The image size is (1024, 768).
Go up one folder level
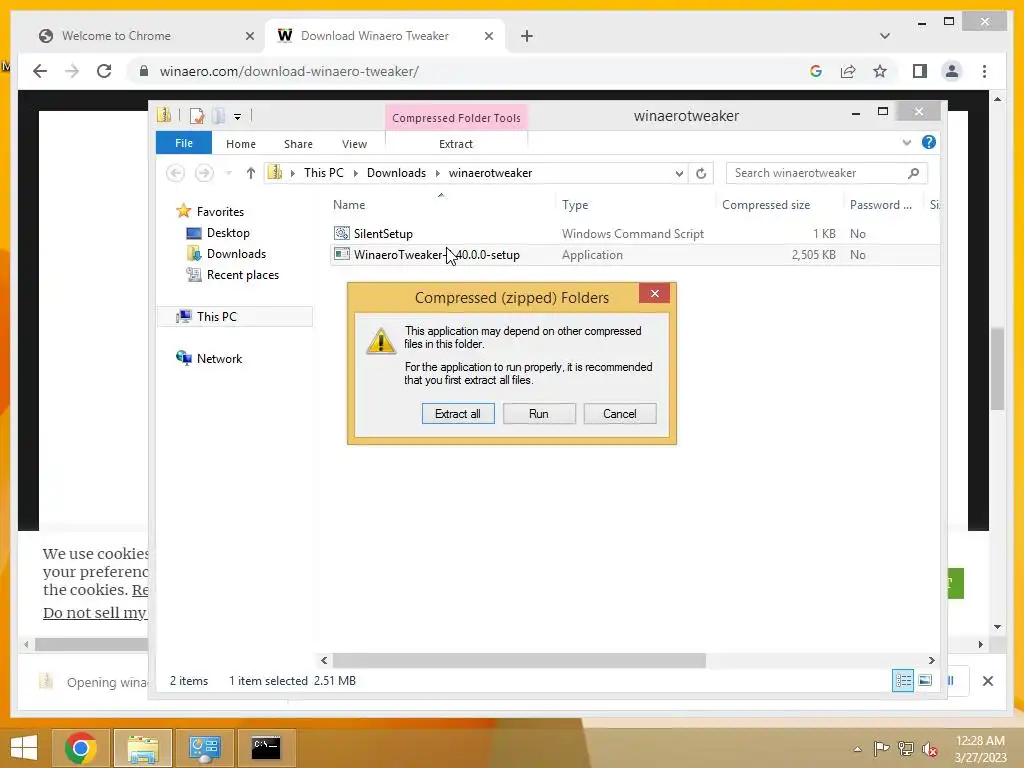(x=251, y=173)
